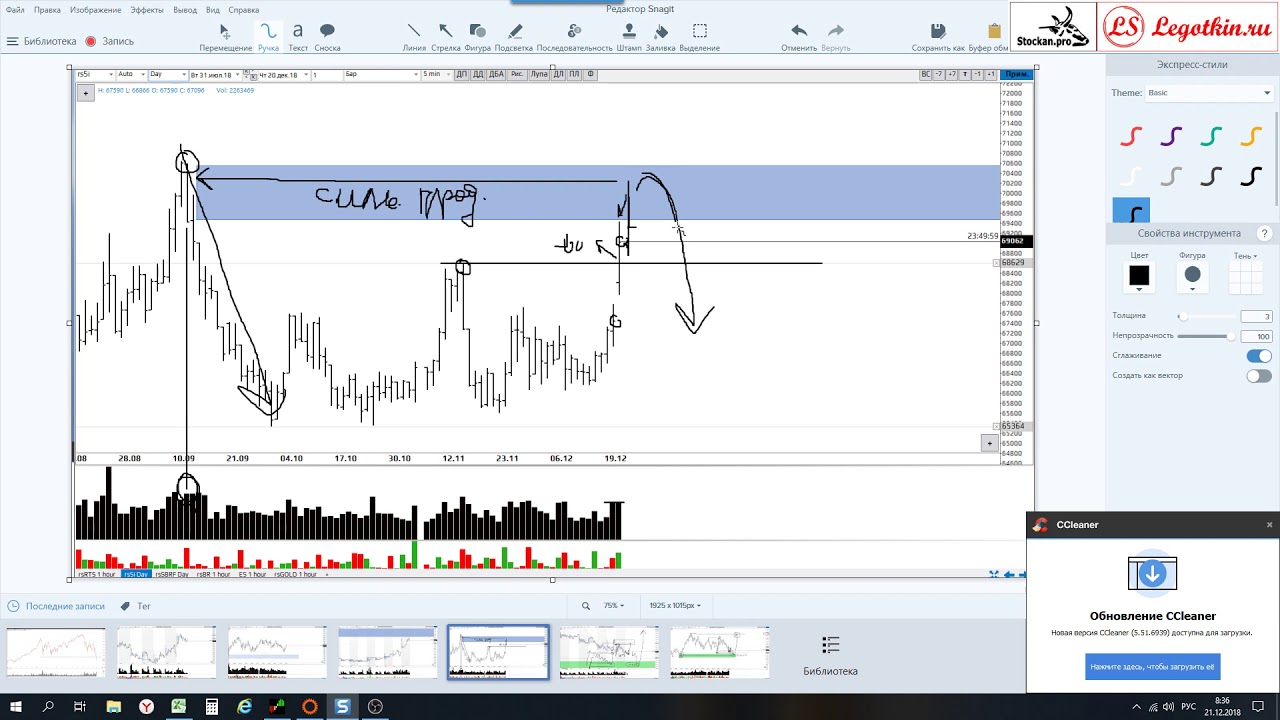
Task: Toggle the Сглаживание switch
Action: 1259,356
